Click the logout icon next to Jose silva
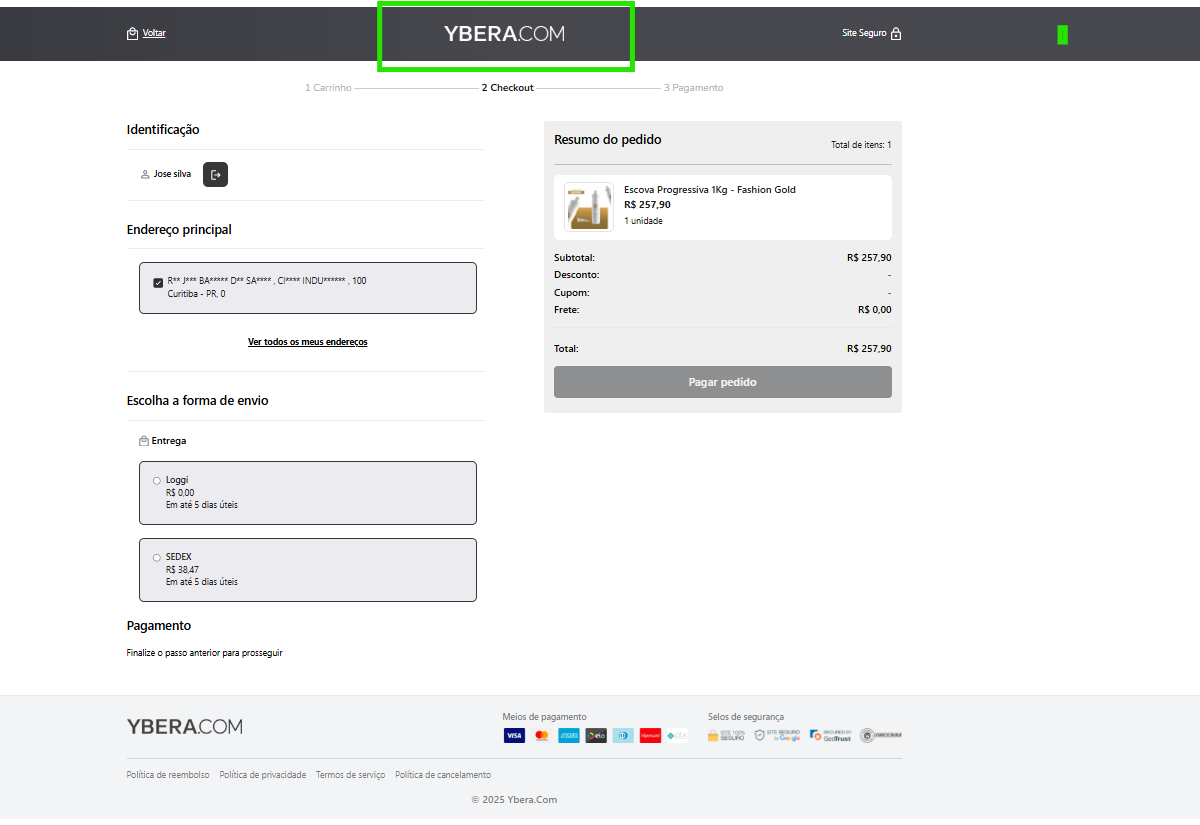Screen dimensions: 1200x825 (216, 174)
